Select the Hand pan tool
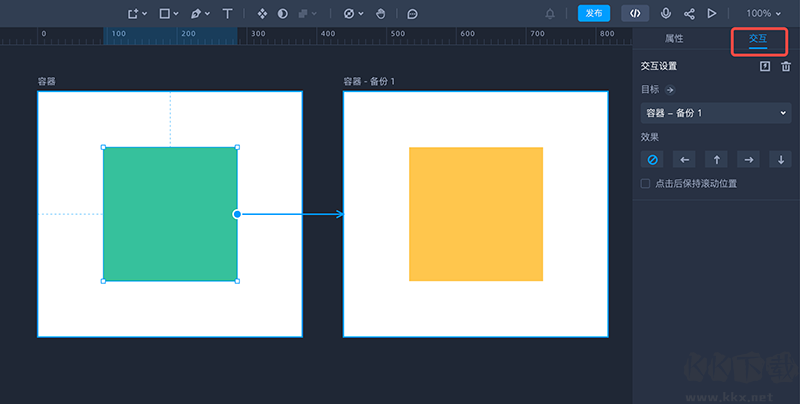Screen dimensions: 800x404 point(380,14)
